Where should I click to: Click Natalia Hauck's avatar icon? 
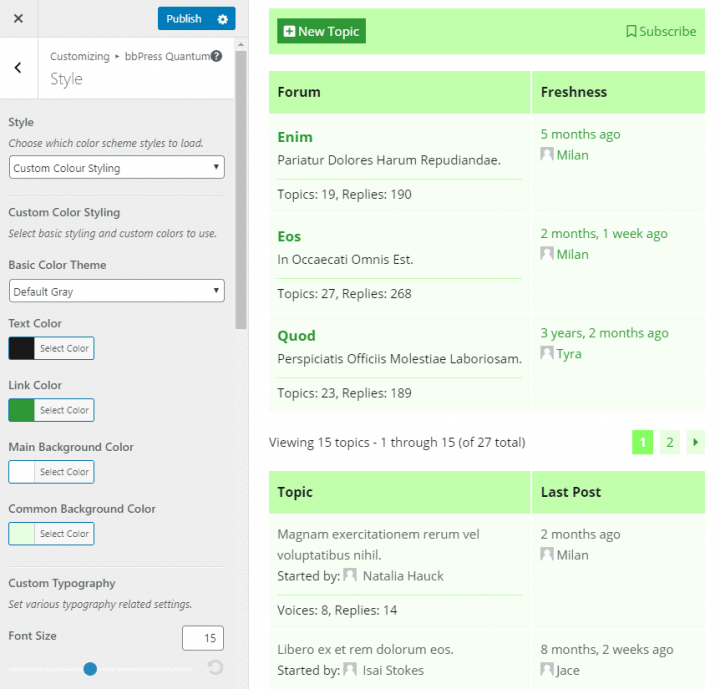(x=350, y=575)
